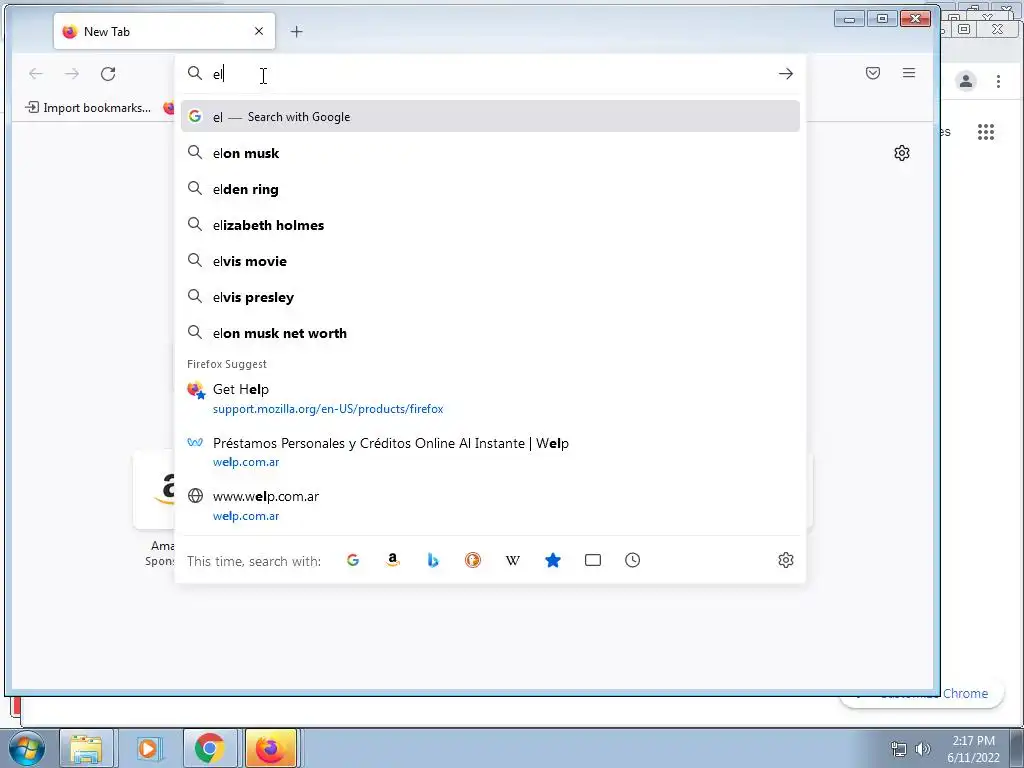Choose the 'elon musk' suggestion

point(490,153)
